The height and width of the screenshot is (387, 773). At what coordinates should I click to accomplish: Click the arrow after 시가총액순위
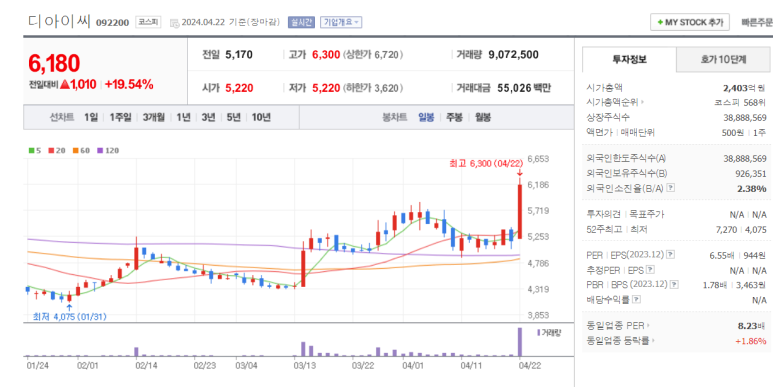pyautogui.click(x=642, y=103)
